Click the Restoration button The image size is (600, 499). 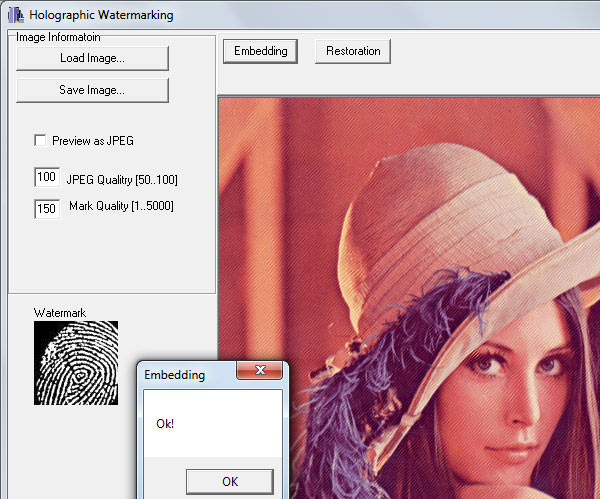353,51
